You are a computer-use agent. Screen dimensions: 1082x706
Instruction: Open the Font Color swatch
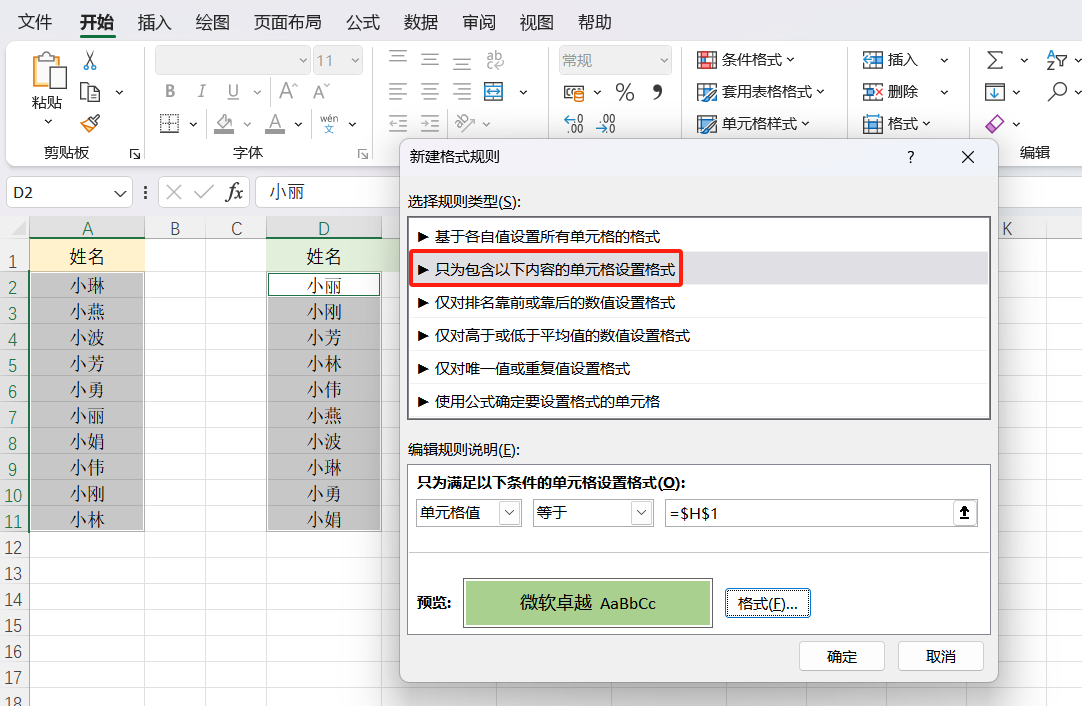coord(276,123)
